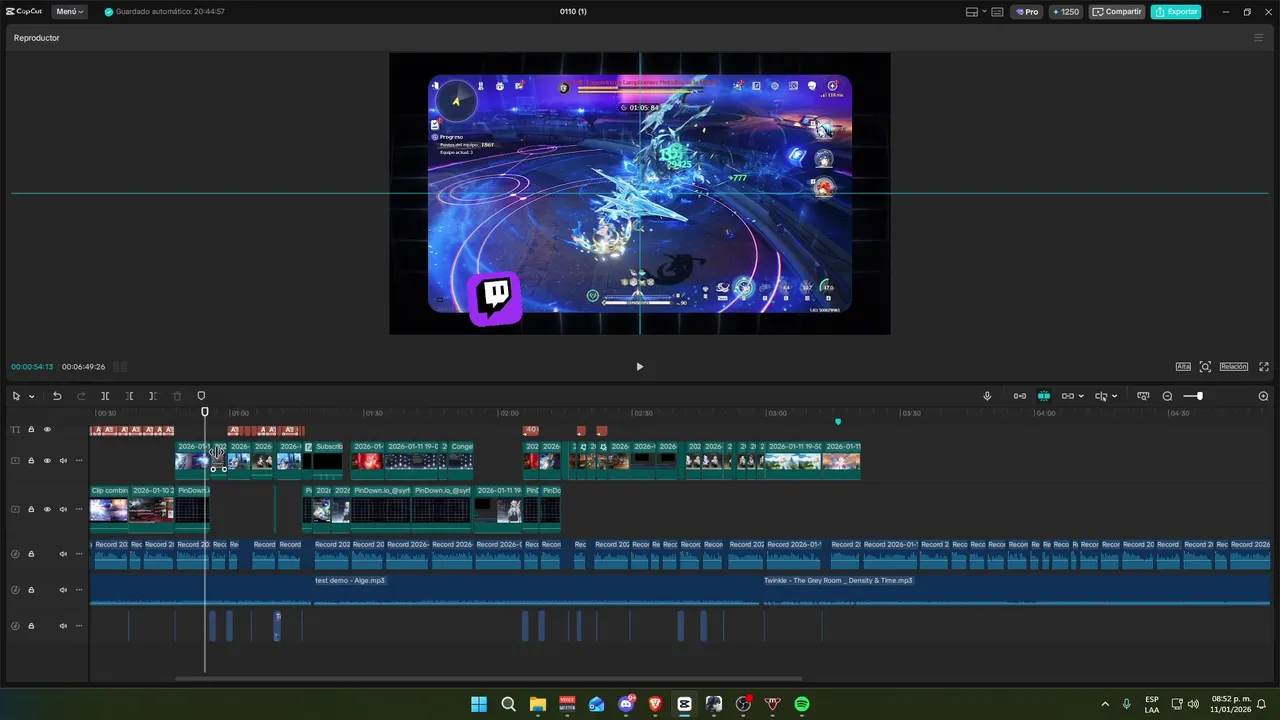
Task: Open Windows Start menu
Action: coord(479,704)
